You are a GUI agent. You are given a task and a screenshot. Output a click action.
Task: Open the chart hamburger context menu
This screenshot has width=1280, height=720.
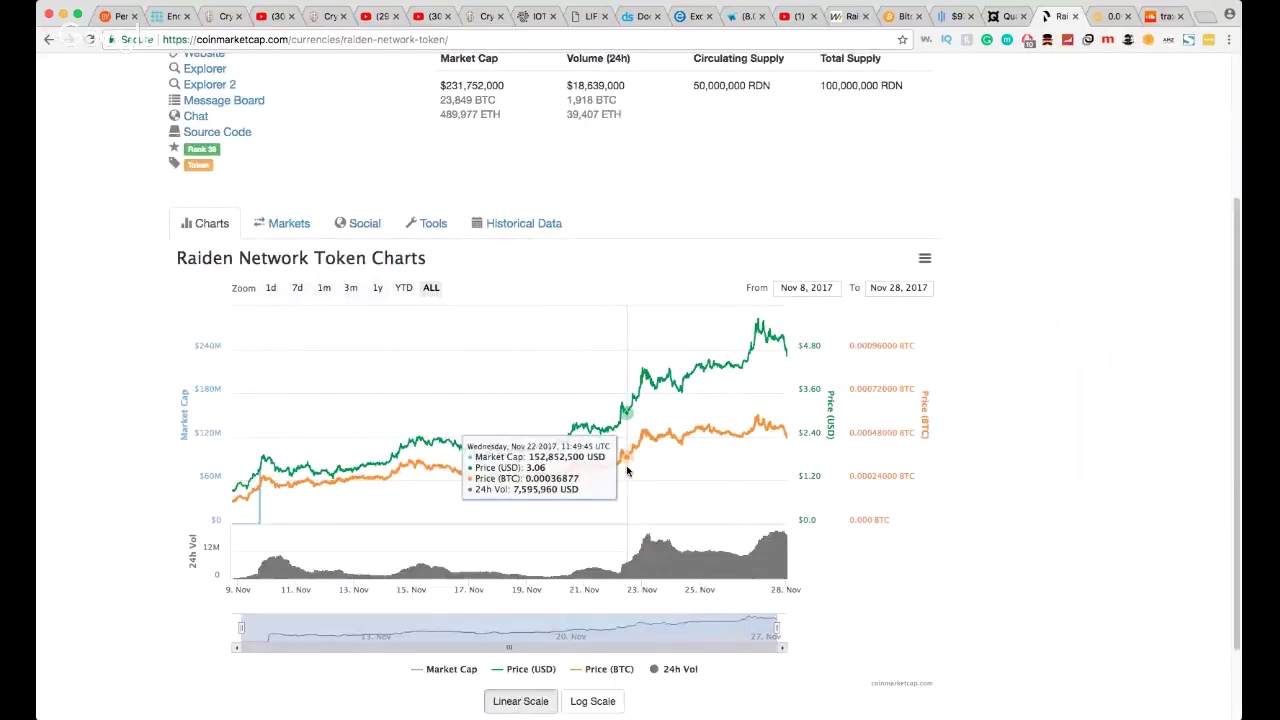(925, 258)
